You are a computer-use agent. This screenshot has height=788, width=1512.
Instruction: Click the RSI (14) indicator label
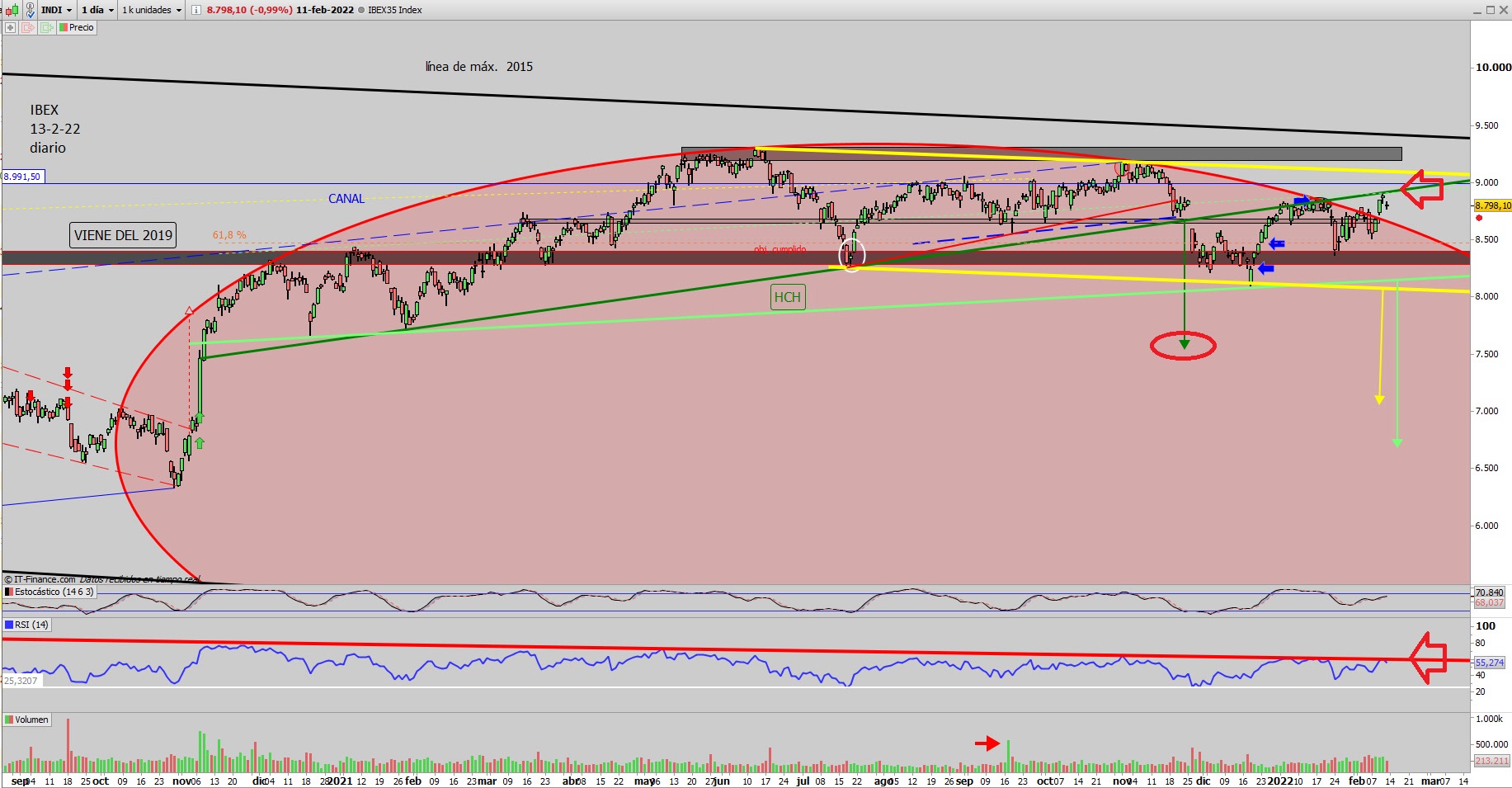pyautogui.click(x=27, y=625)
